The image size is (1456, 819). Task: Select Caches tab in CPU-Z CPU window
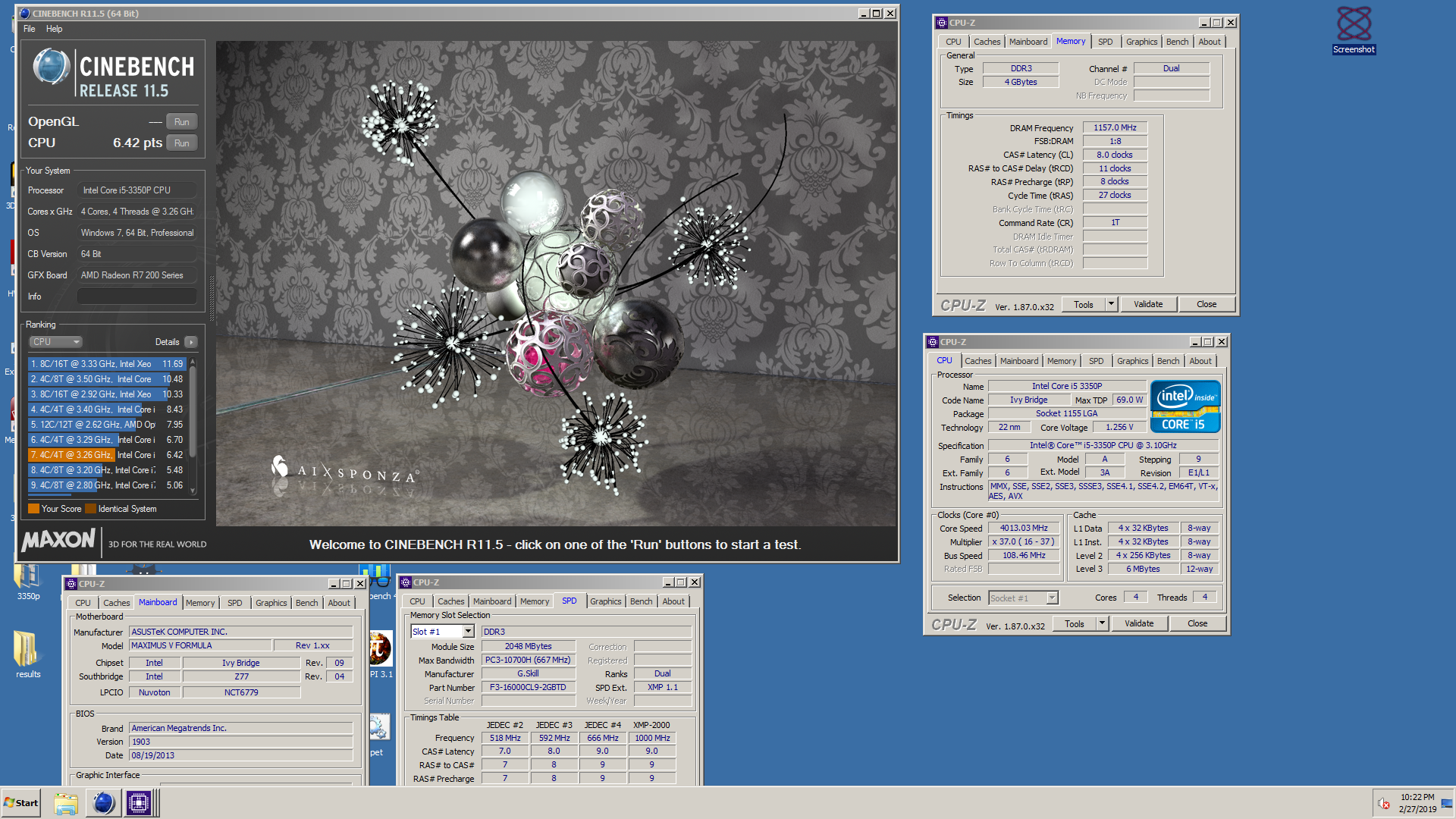click(x=977, y=361)
